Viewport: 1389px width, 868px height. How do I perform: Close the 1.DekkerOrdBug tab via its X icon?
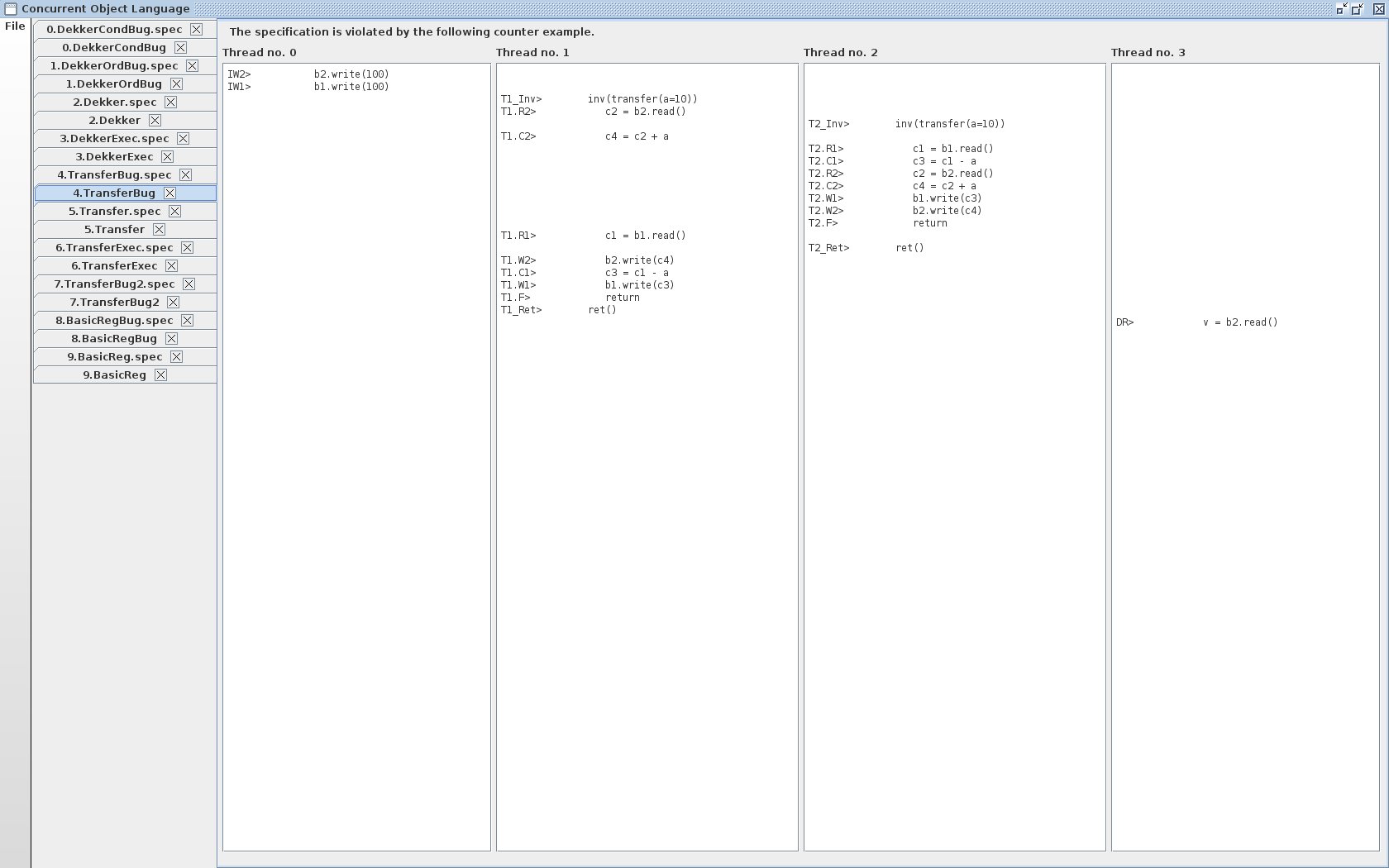click(176, 83)
